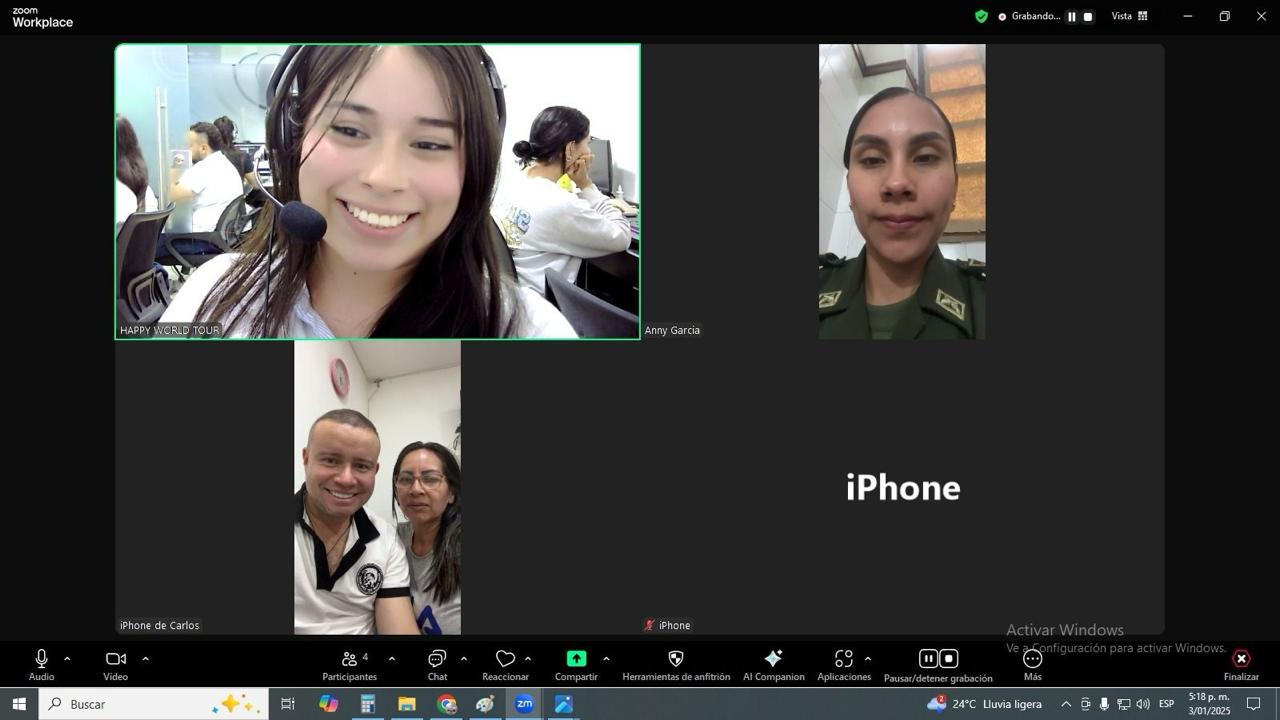Open the Calculator taskbar icon

(x=367, y=704)
